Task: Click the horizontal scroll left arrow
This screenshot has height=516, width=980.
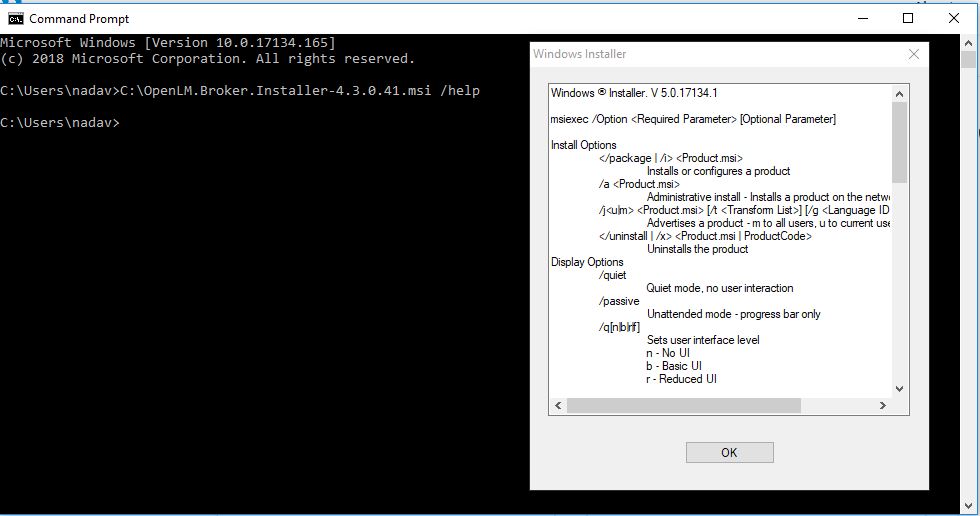Action: (557, 406)
